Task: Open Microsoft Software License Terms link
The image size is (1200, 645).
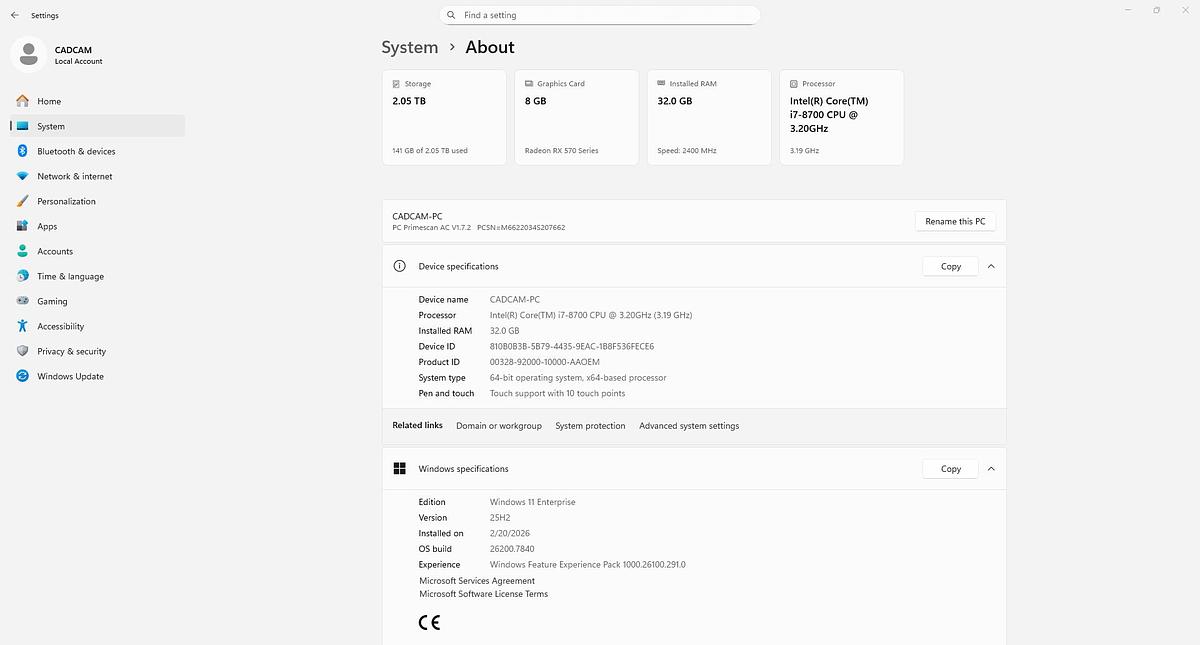Action: click(x=483, y=594)
